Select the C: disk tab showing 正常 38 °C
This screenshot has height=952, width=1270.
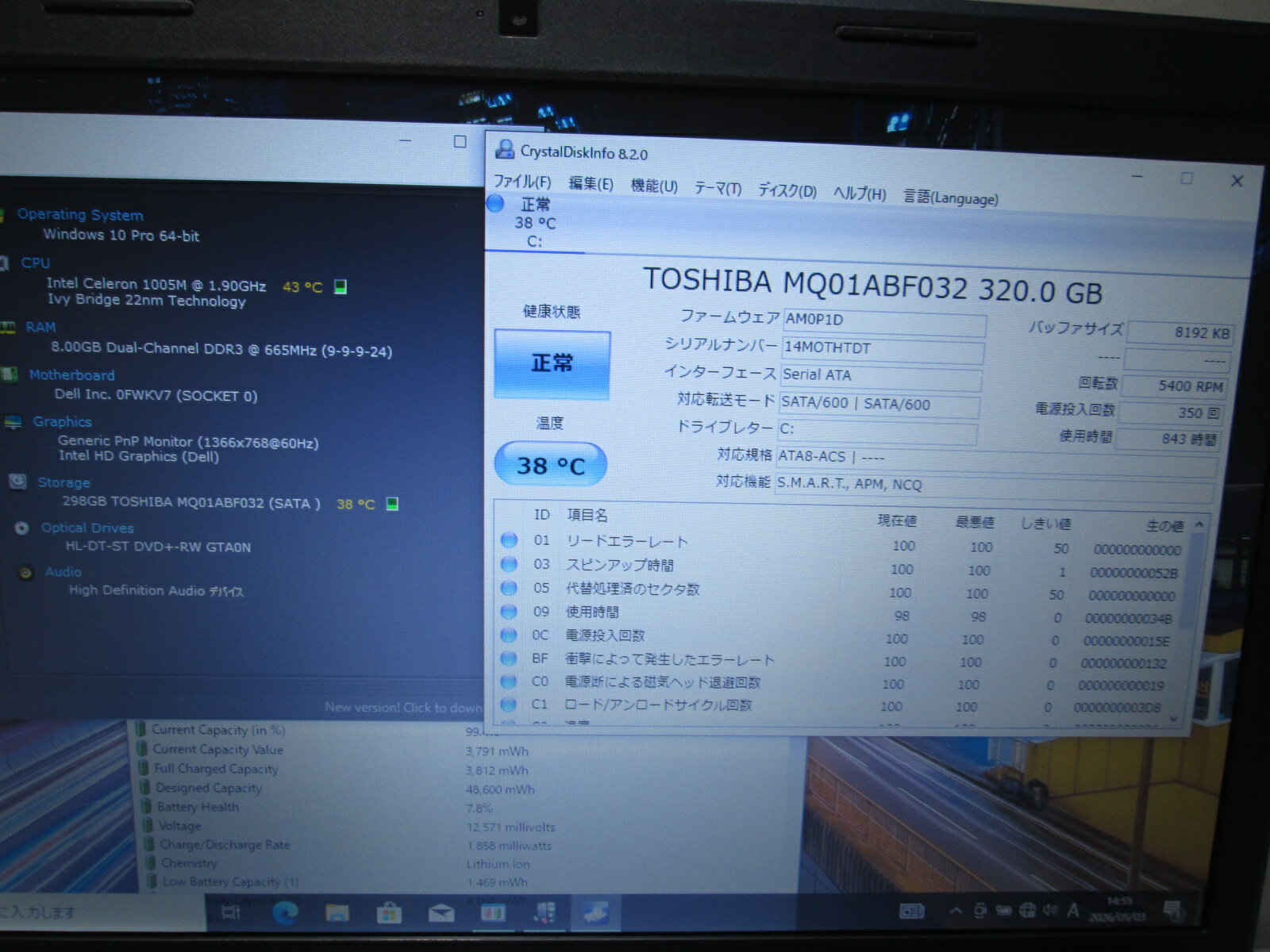(x=533, y=223)
